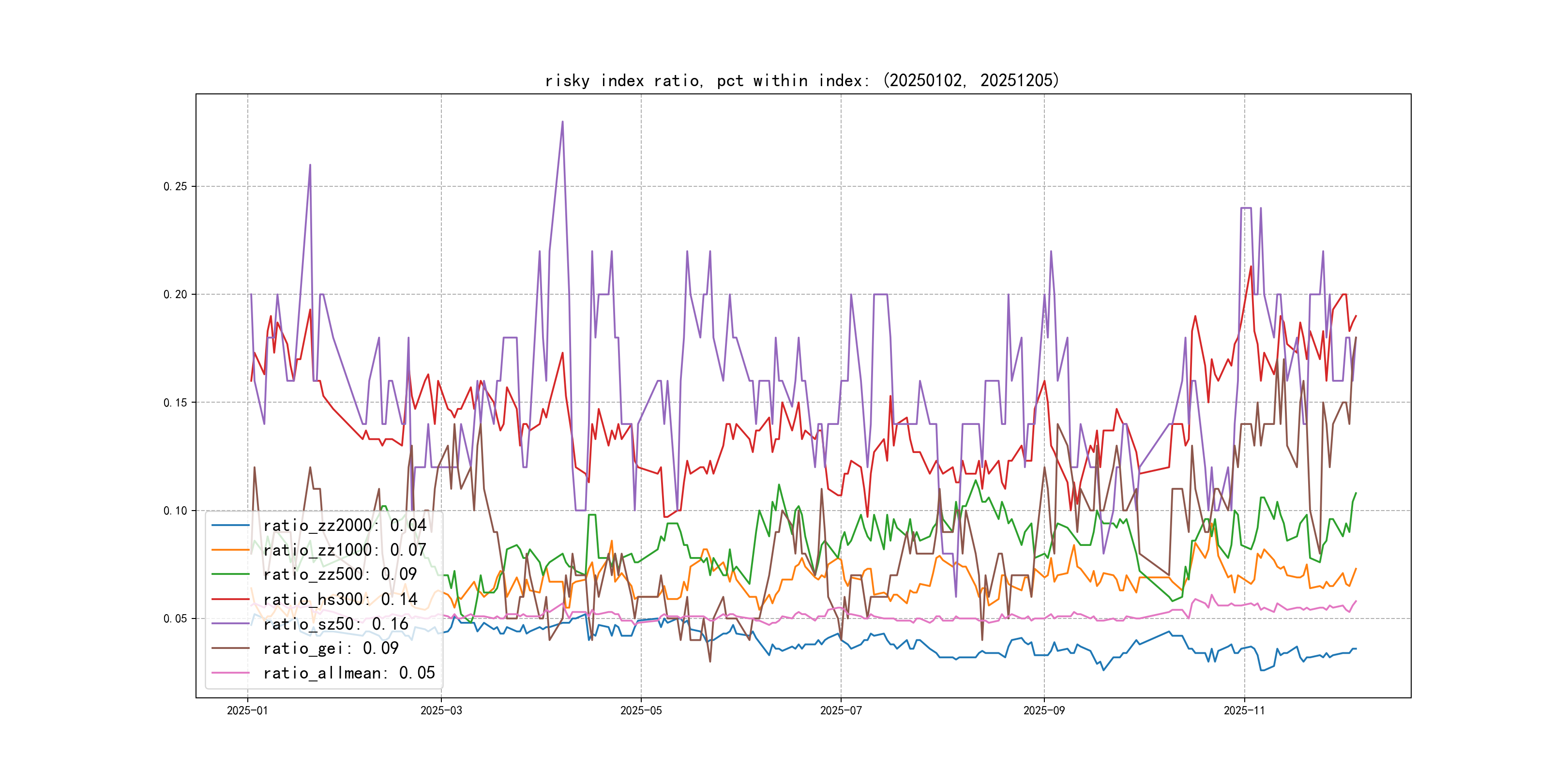This screenshot has height=784, width=1568.
Task: Click the 0.10 y-axis tick label
Action: pyautogui.click(x=175, y=511)
